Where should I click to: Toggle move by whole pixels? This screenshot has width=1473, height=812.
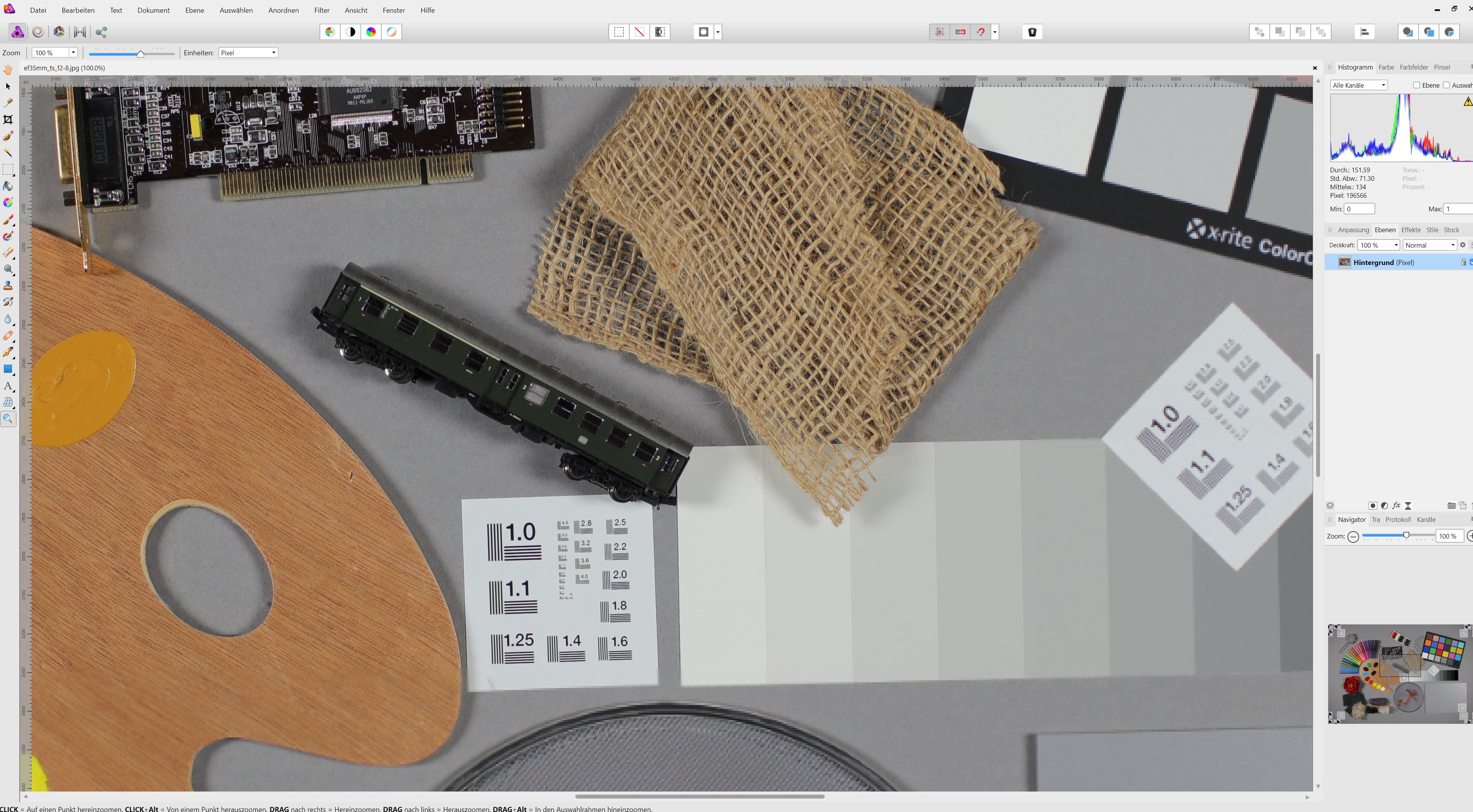pyautogui.click(x=960, y=32)
